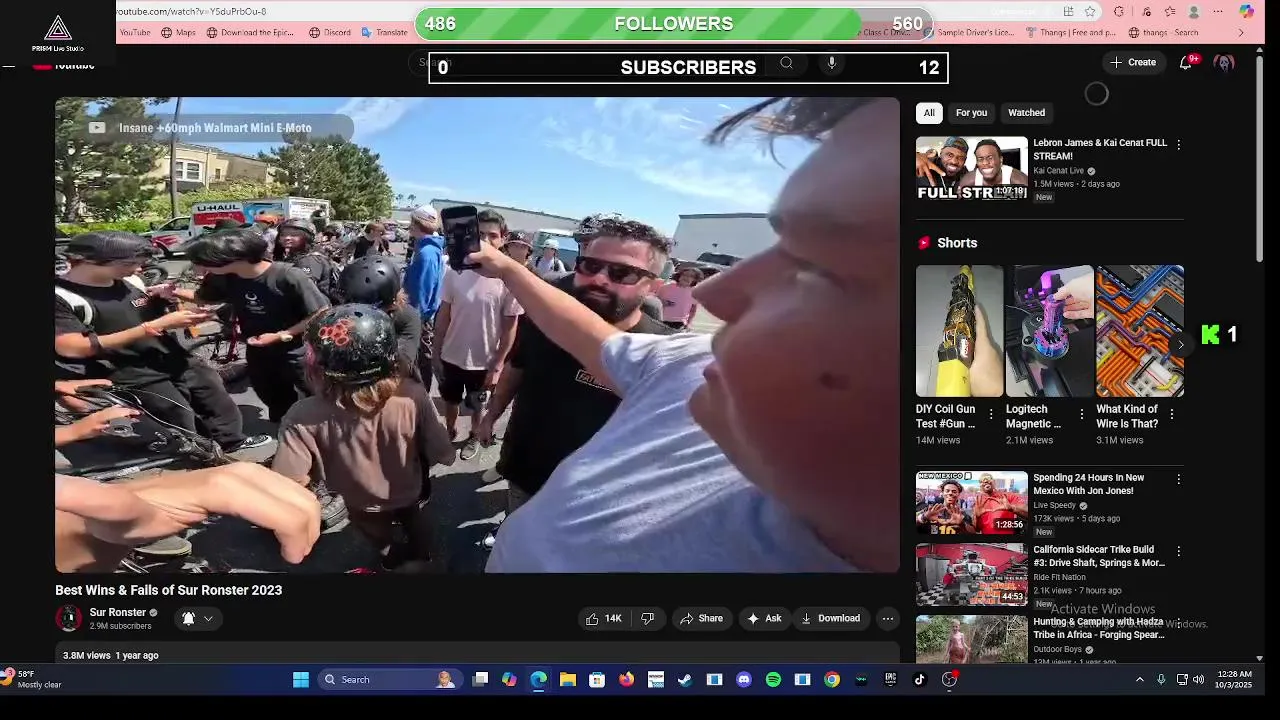Viewport: 1280px width, 720px height.
Task: Open the Ask feature
Action: point(764,618)
